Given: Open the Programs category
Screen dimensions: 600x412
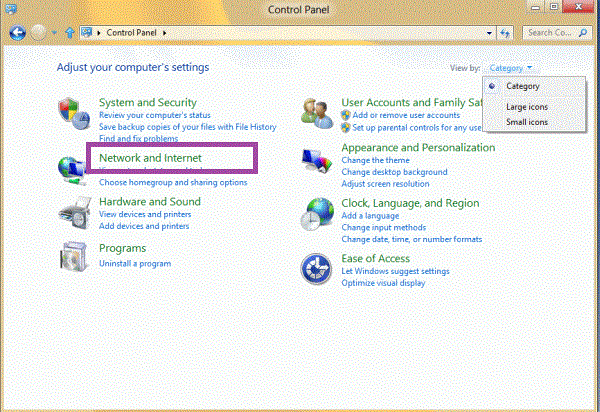Looking at the screenshot, I should [122, 248].
